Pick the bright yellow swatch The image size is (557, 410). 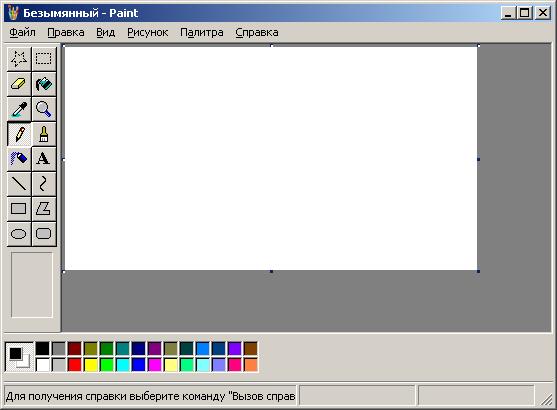(x=91, y=365)
